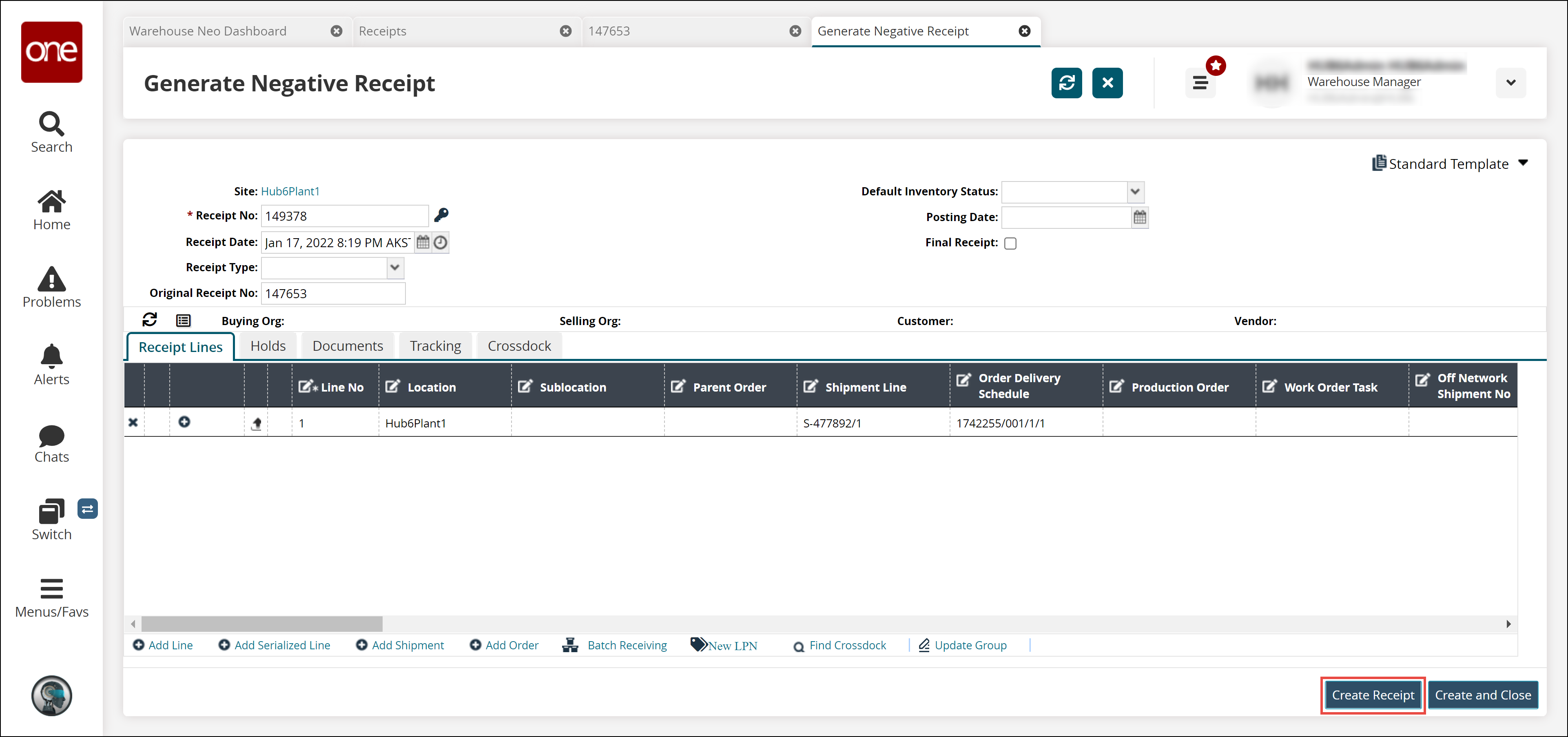
Task: Delete receipt line 1 with X icon
Action: (133, 423)
